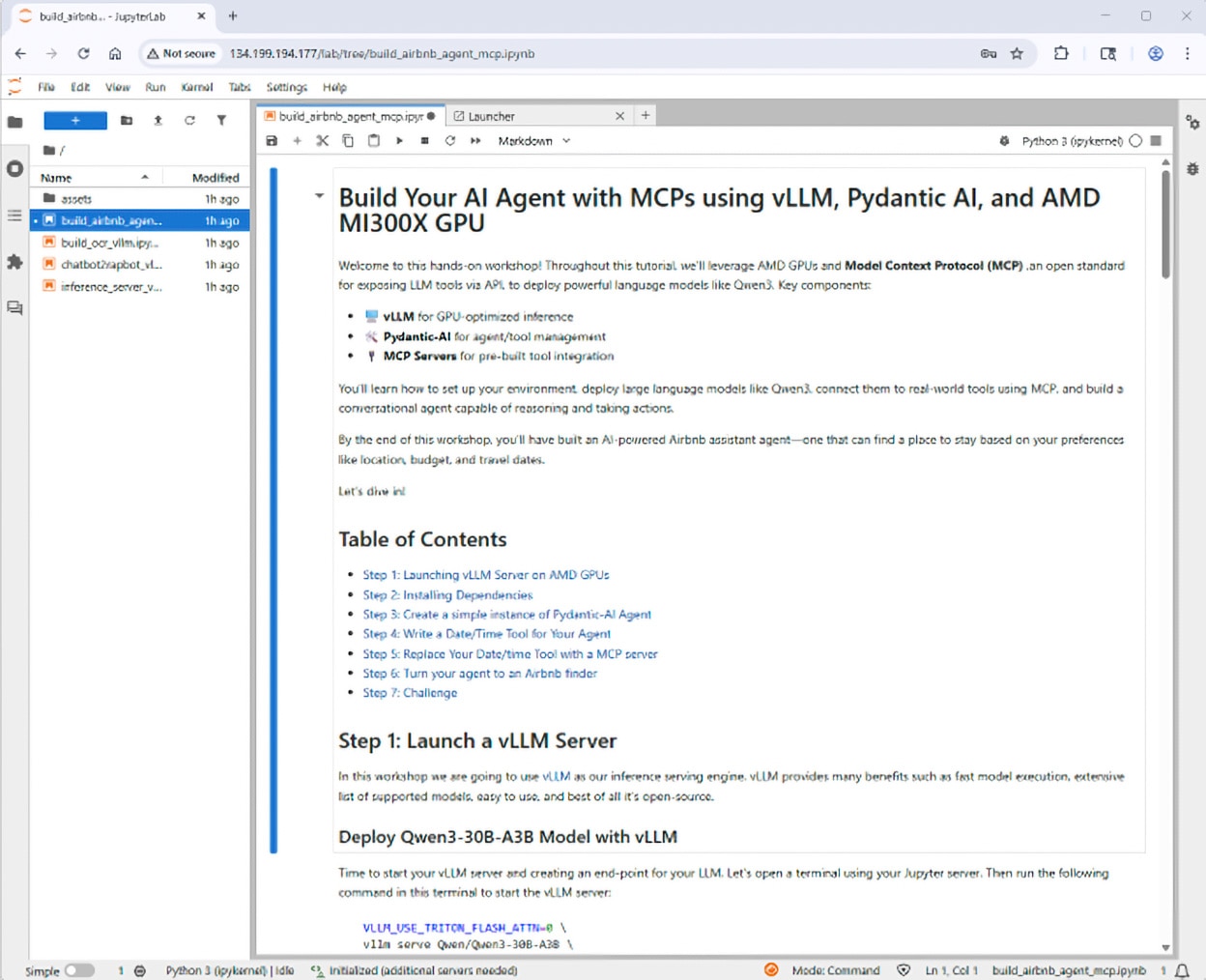Screen dimensions: 1206x980
Task: Open the assets folder in file browser
Action: tap(76, 199)
